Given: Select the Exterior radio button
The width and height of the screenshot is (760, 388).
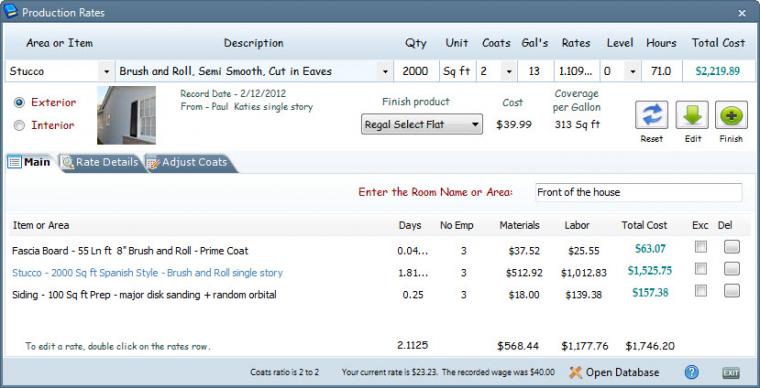Looking at the screenshot, I should [x=19, y=103].
